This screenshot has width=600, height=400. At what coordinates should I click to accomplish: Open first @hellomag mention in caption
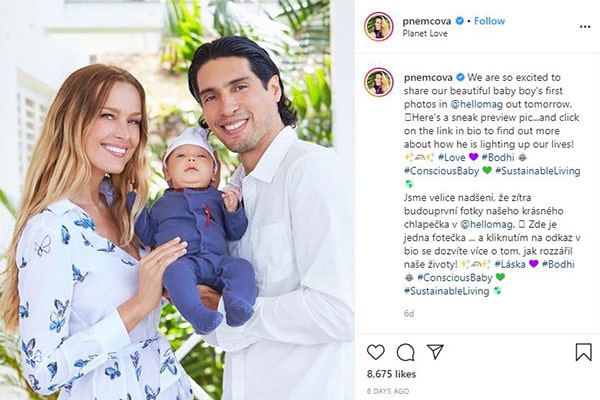(476, 104)
